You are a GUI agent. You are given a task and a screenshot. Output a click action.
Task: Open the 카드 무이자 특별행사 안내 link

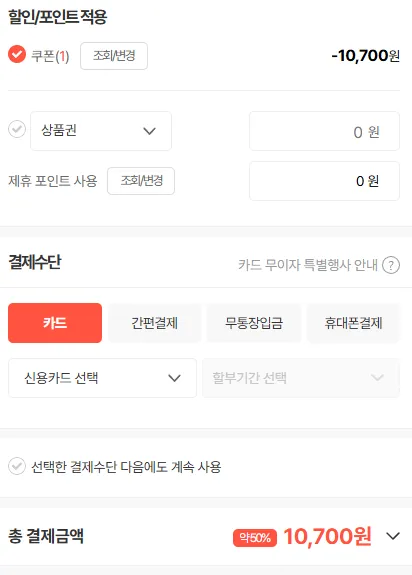[308, 265]
